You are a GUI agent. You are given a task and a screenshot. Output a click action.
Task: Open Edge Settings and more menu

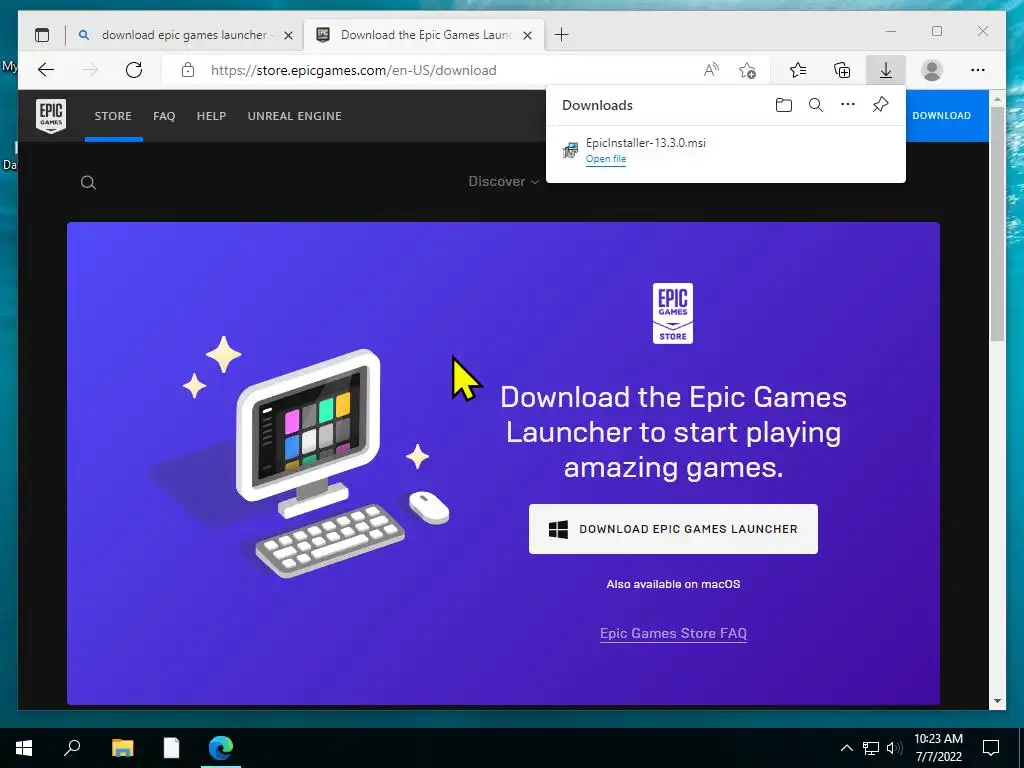point(978,70)
